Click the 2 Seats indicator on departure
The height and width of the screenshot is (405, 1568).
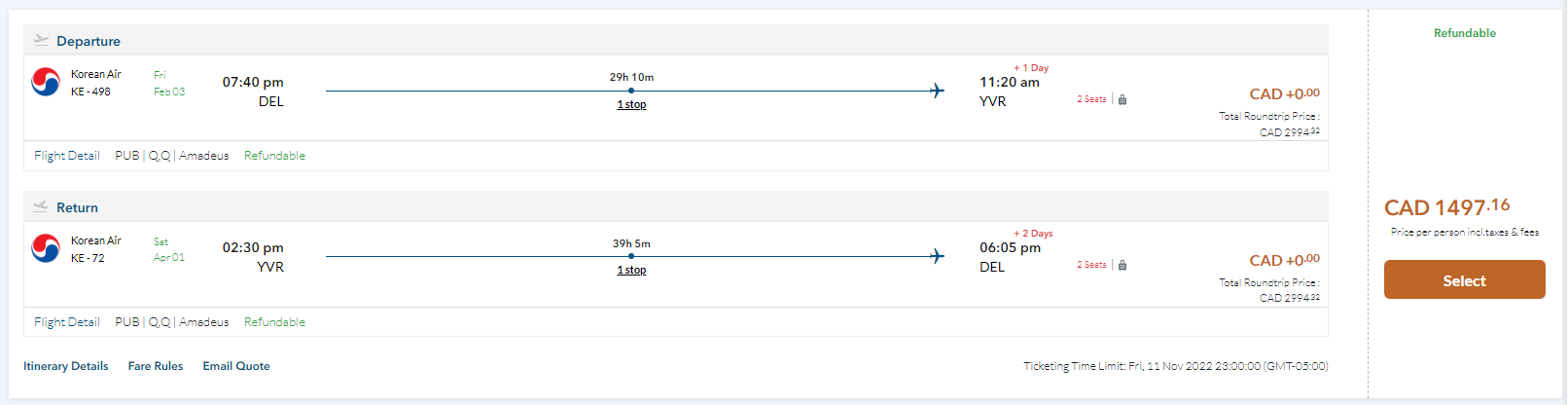[x=1091, y=99]
